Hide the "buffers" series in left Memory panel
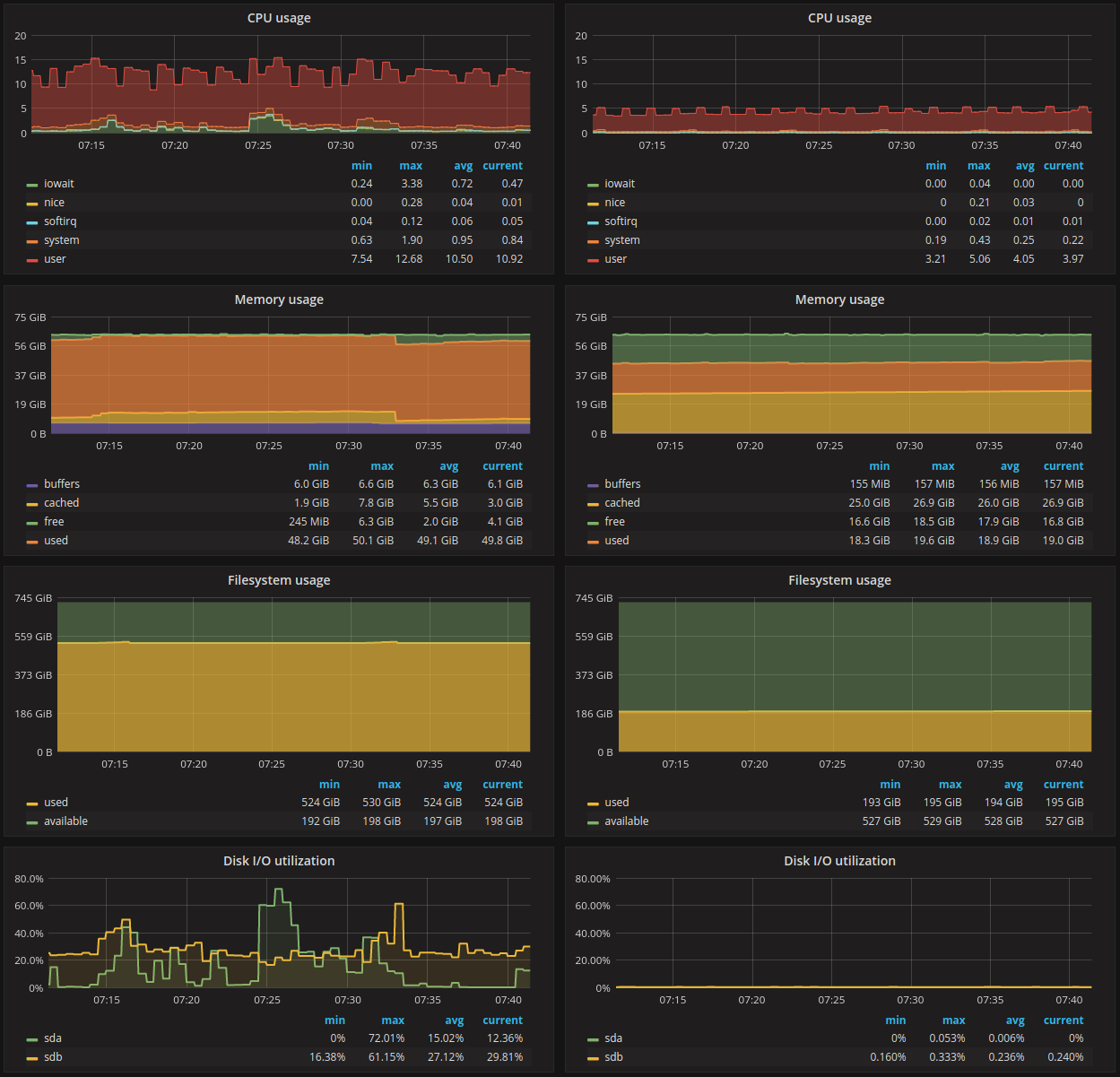This screenshot has width=1120, height=1077. point(62,483)
